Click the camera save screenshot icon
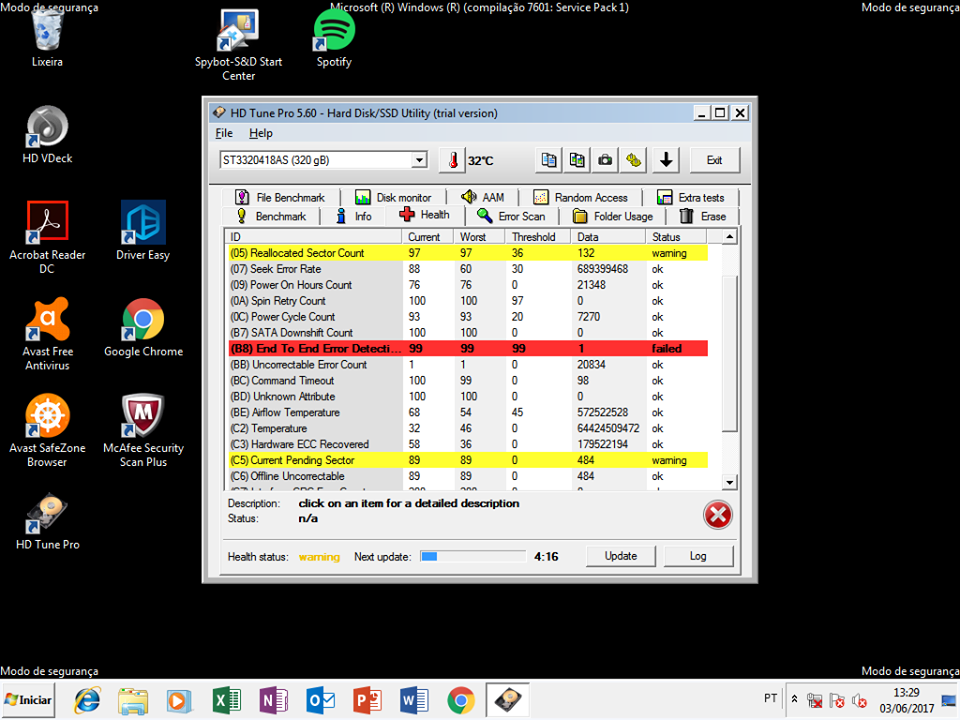The width and height of the screenshot is (960, 720). click(x=605, y=160)
